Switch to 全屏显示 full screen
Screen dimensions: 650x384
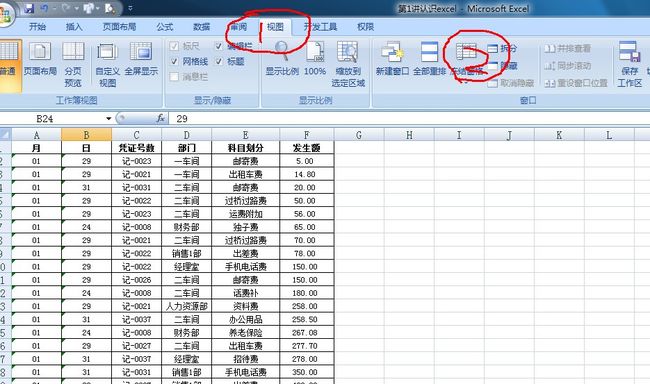141,59
